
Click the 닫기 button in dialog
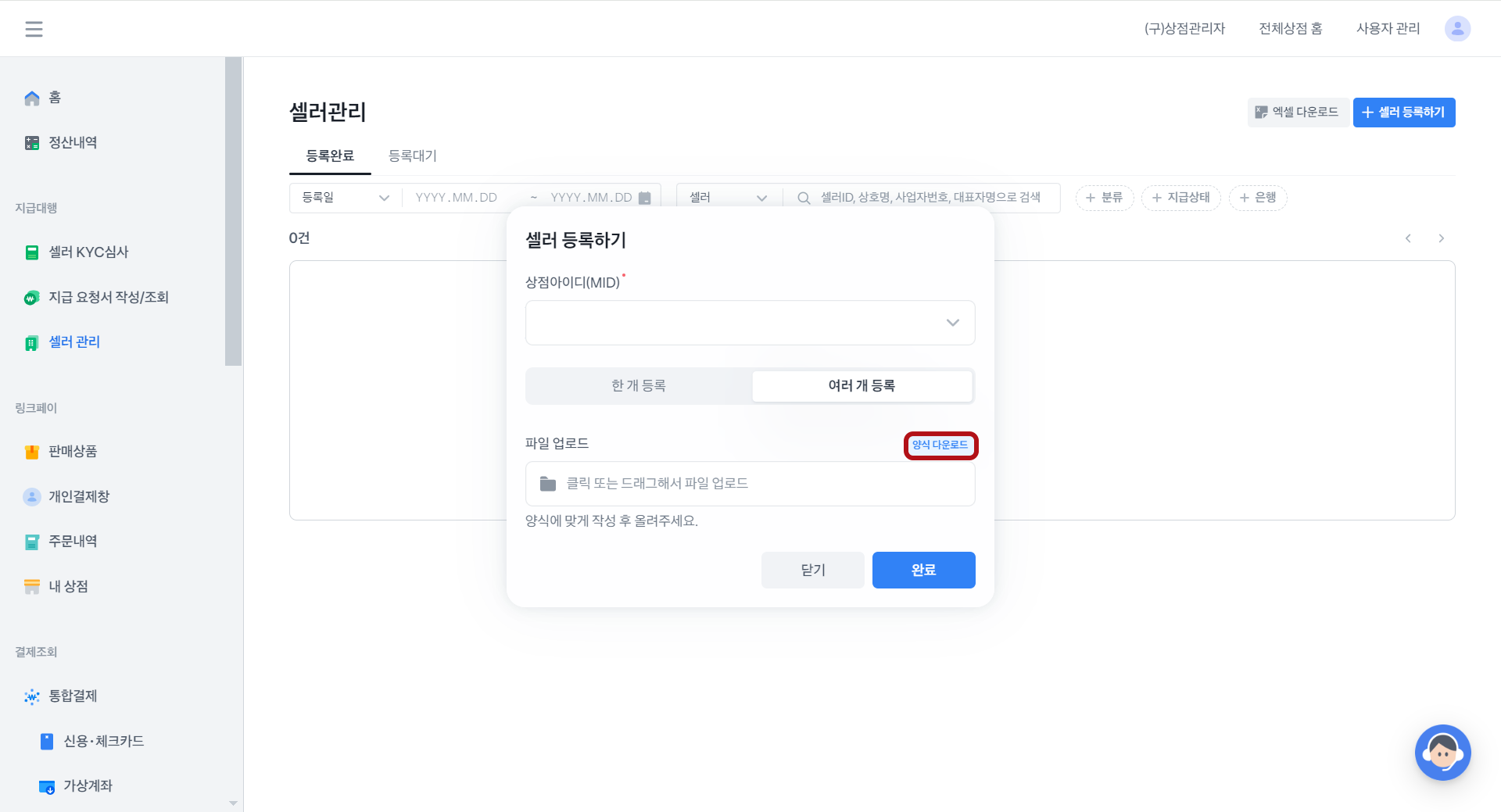click(812, 571)
